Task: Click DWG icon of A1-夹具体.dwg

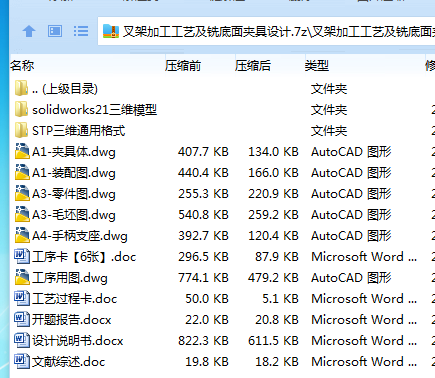Action: click(x=22, y=151)
